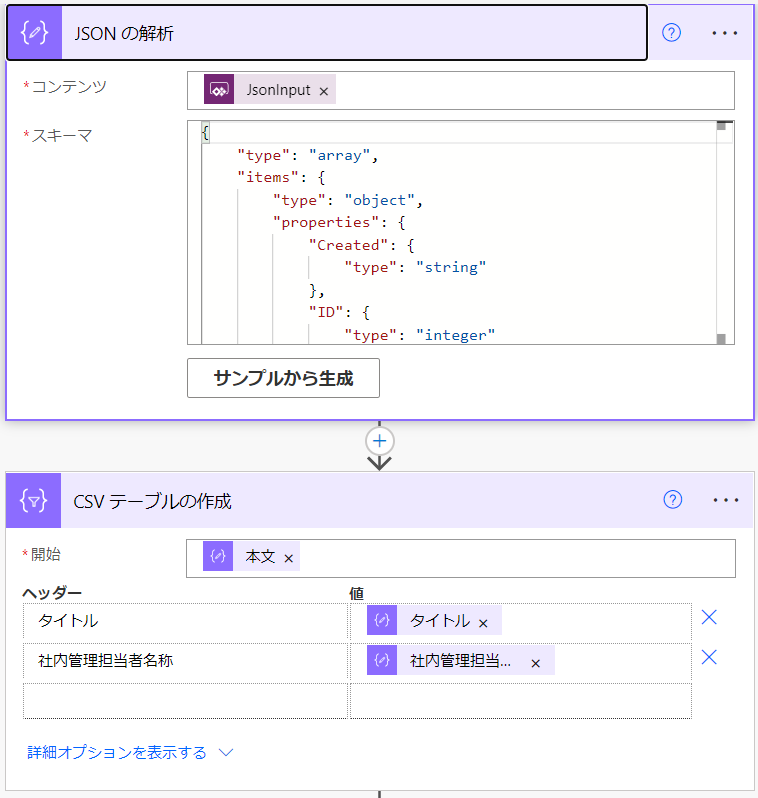Image resolution: width=758 pixels, height=798 pixels.
Task: Click the "ID" property in schema
Action: click(x=326, y=312)
